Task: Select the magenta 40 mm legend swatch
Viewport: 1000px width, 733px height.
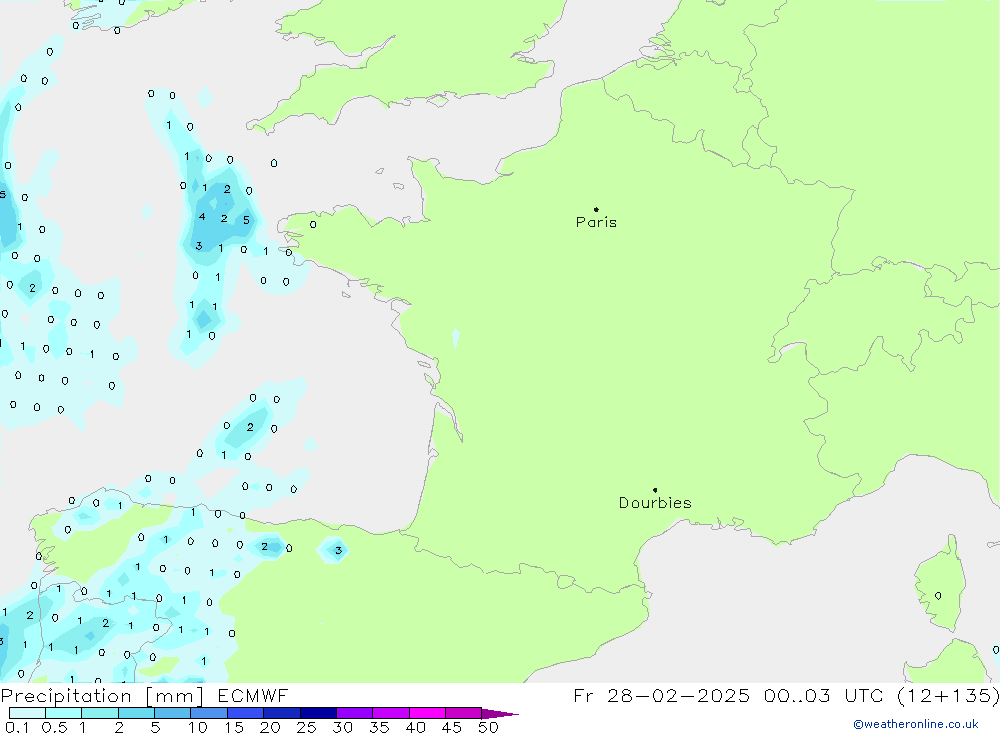Action: pos(427,713)
